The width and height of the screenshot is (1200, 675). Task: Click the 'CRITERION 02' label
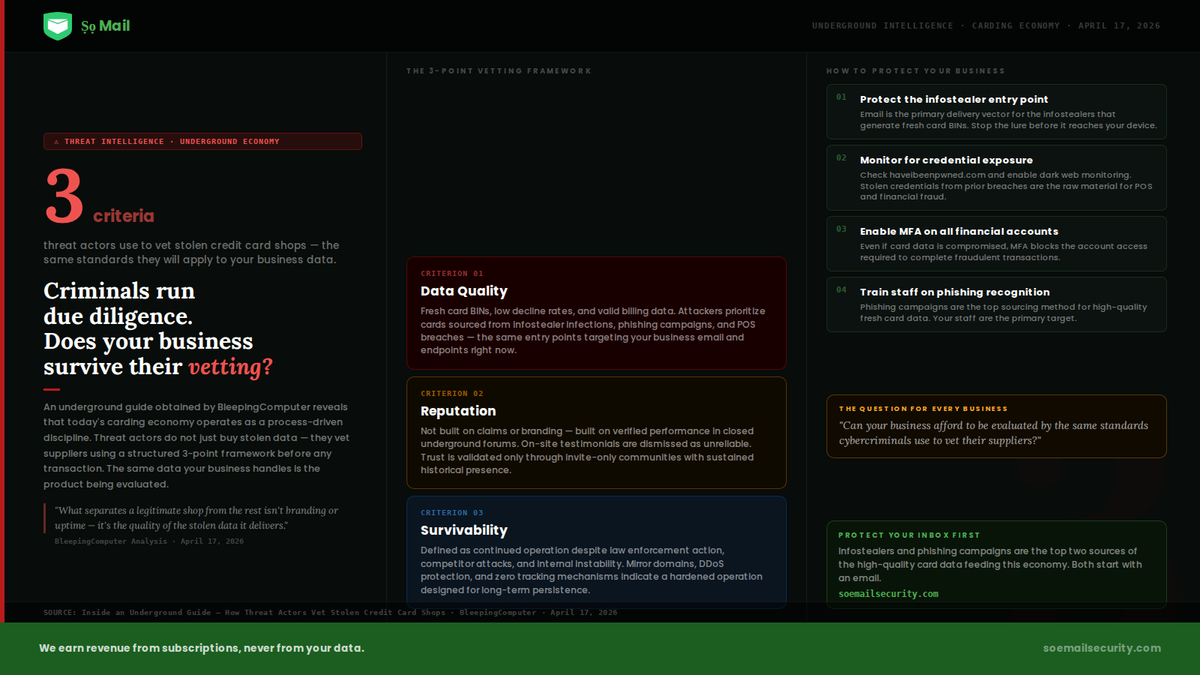(x=452, y=393)
